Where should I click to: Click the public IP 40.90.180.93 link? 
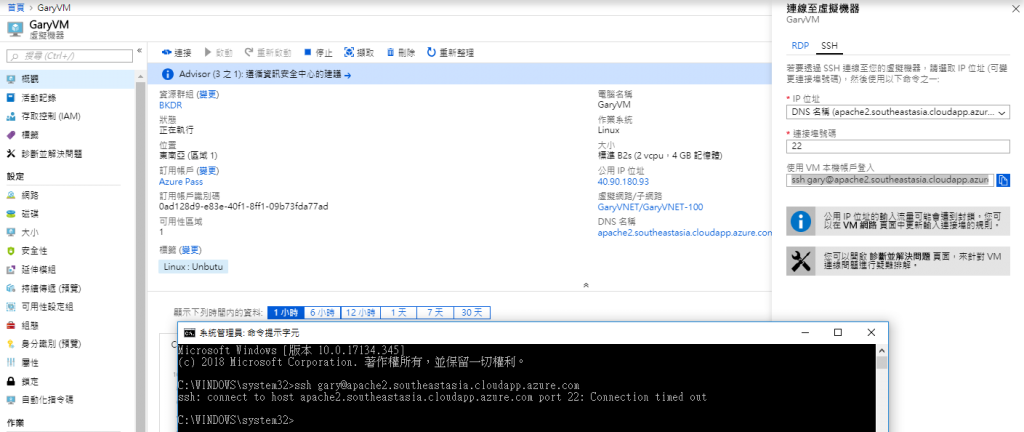623,181
